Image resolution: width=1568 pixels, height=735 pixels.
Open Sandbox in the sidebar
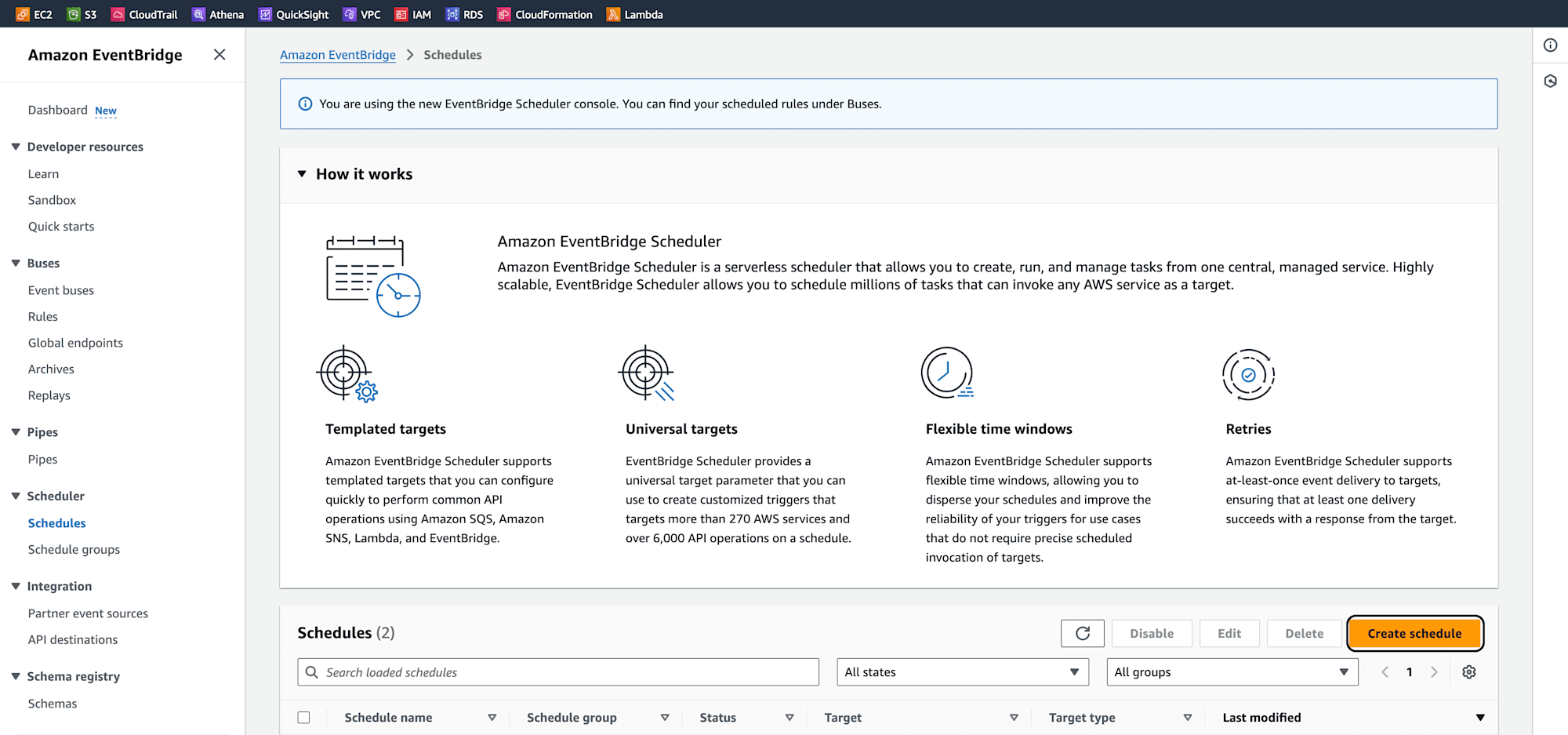[x=52, y=200]
